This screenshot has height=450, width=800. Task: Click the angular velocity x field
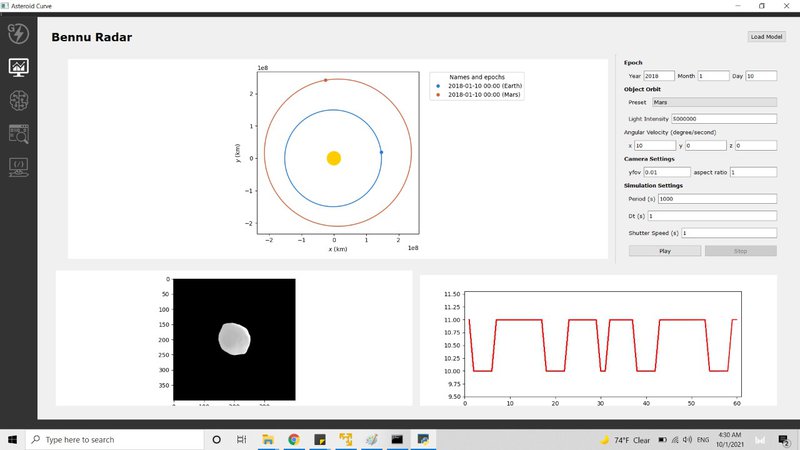[655, 146]
